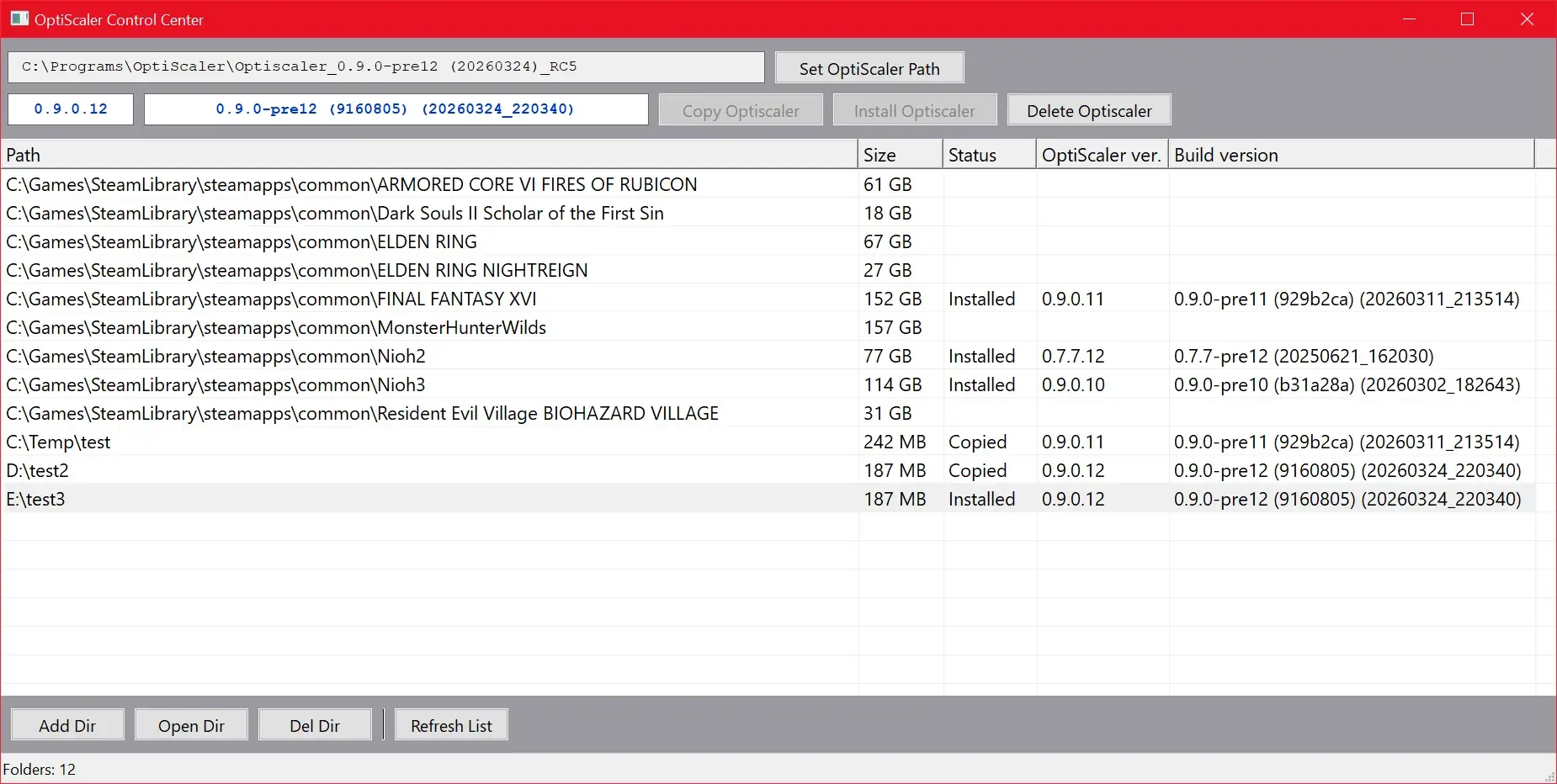
Task: Select the ARMORED CORE VI FIRES OF RUBICON row
Action: 768,184
